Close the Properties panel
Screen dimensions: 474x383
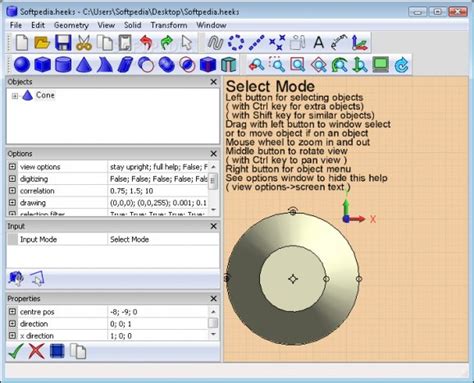[214, 298]
